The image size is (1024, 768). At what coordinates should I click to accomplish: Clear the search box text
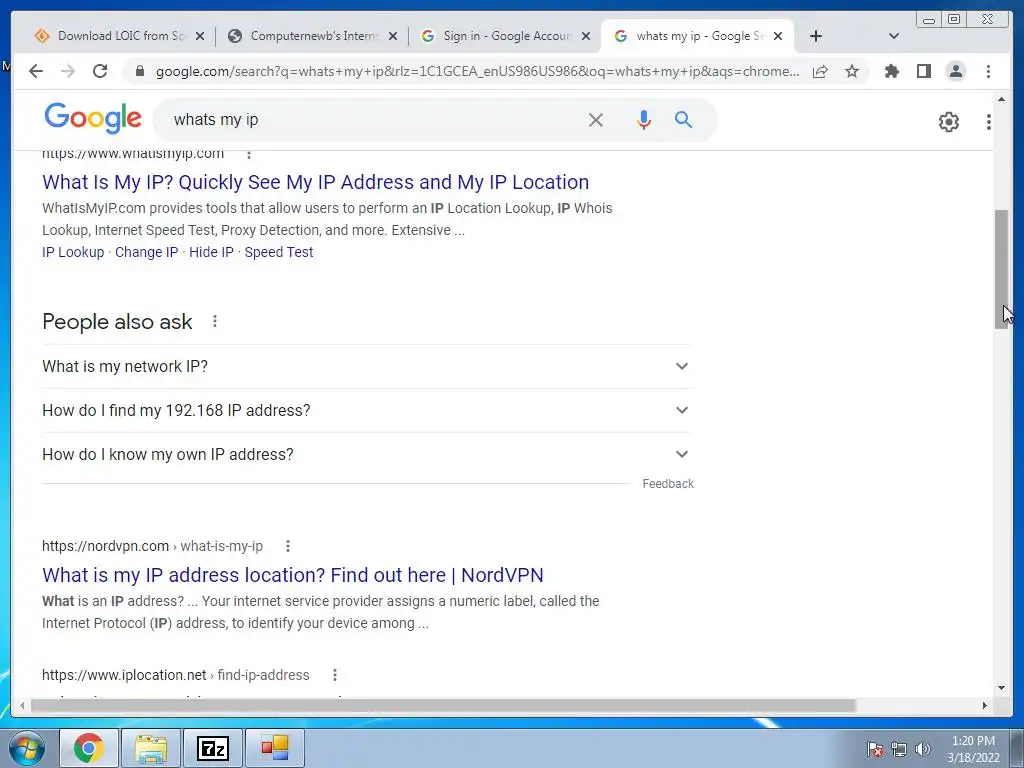[x=596, y=120]
